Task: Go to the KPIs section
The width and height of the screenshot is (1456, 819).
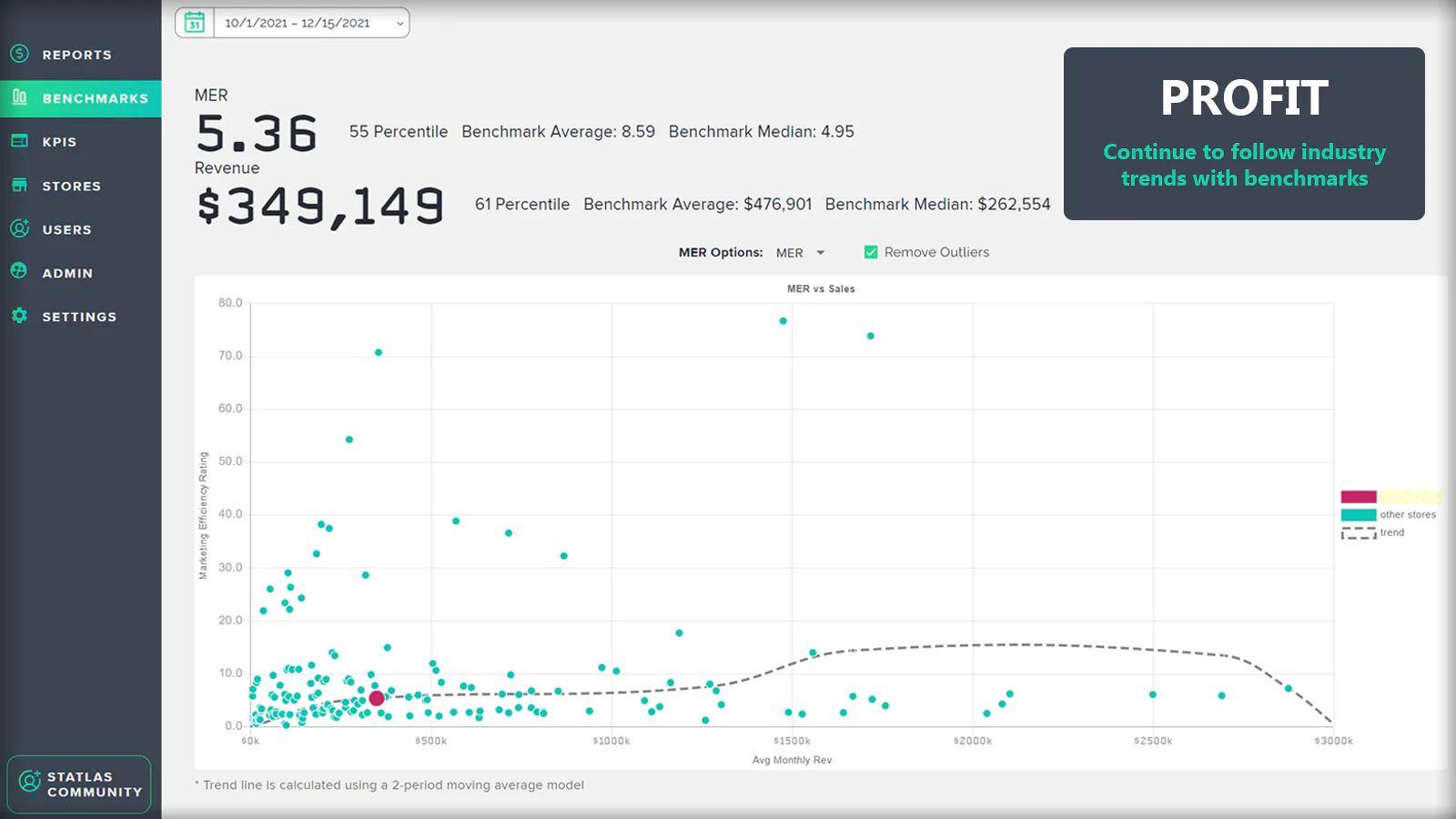Action: click(59, 142)
